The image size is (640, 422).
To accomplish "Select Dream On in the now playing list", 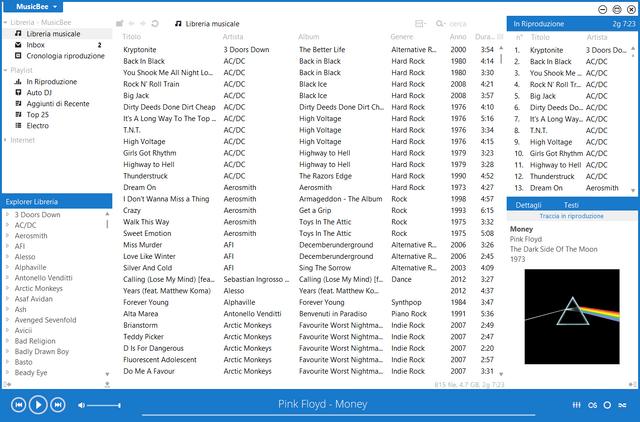I will point(546,188).
